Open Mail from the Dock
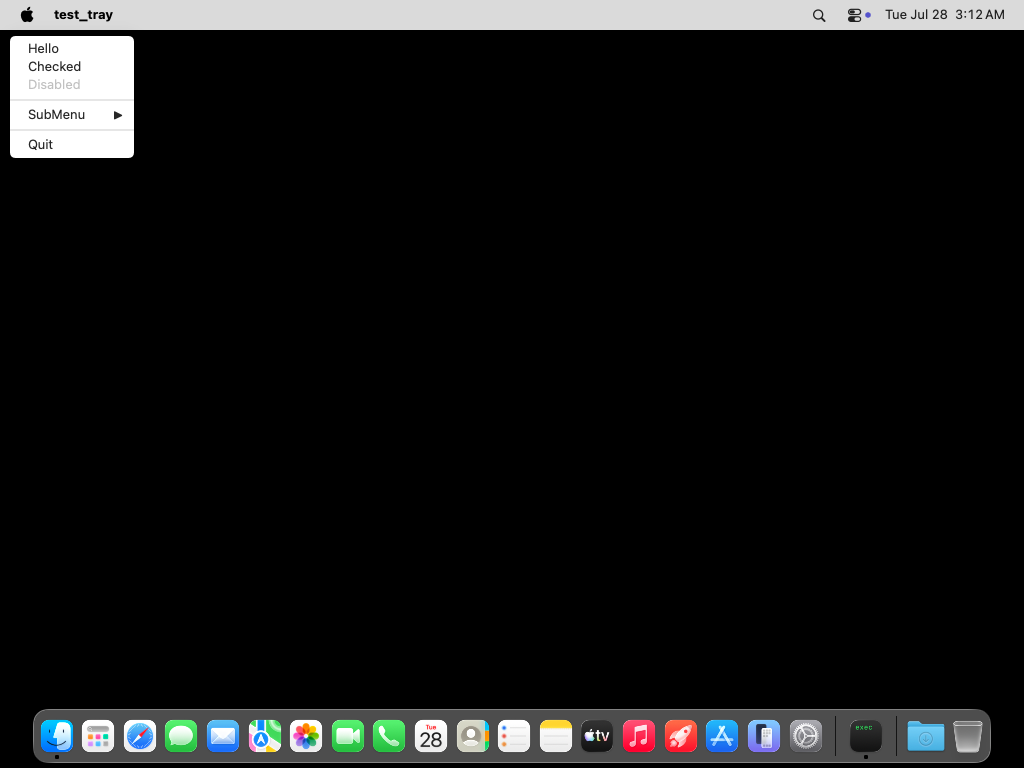The image size is (1024, 768). click(x=223, y=736)
